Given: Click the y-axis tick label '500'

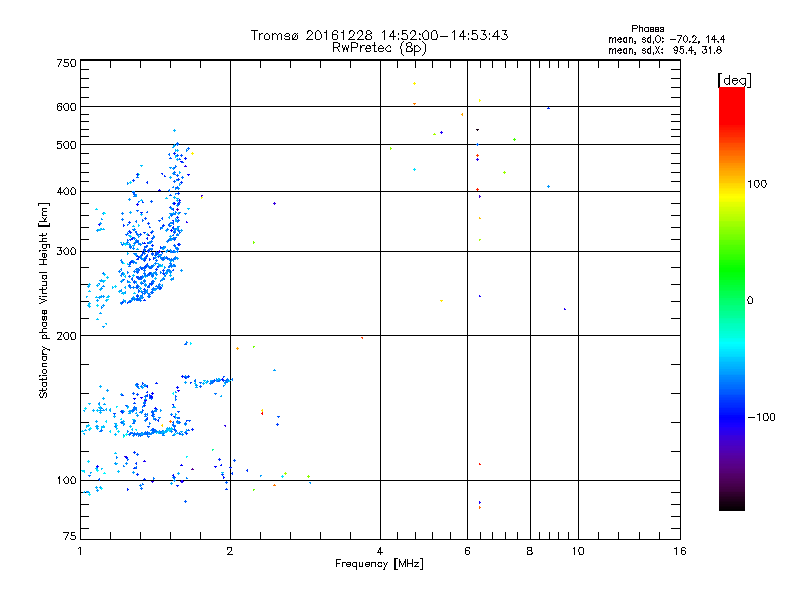Looking at the screenshot, I should [66, 145].
